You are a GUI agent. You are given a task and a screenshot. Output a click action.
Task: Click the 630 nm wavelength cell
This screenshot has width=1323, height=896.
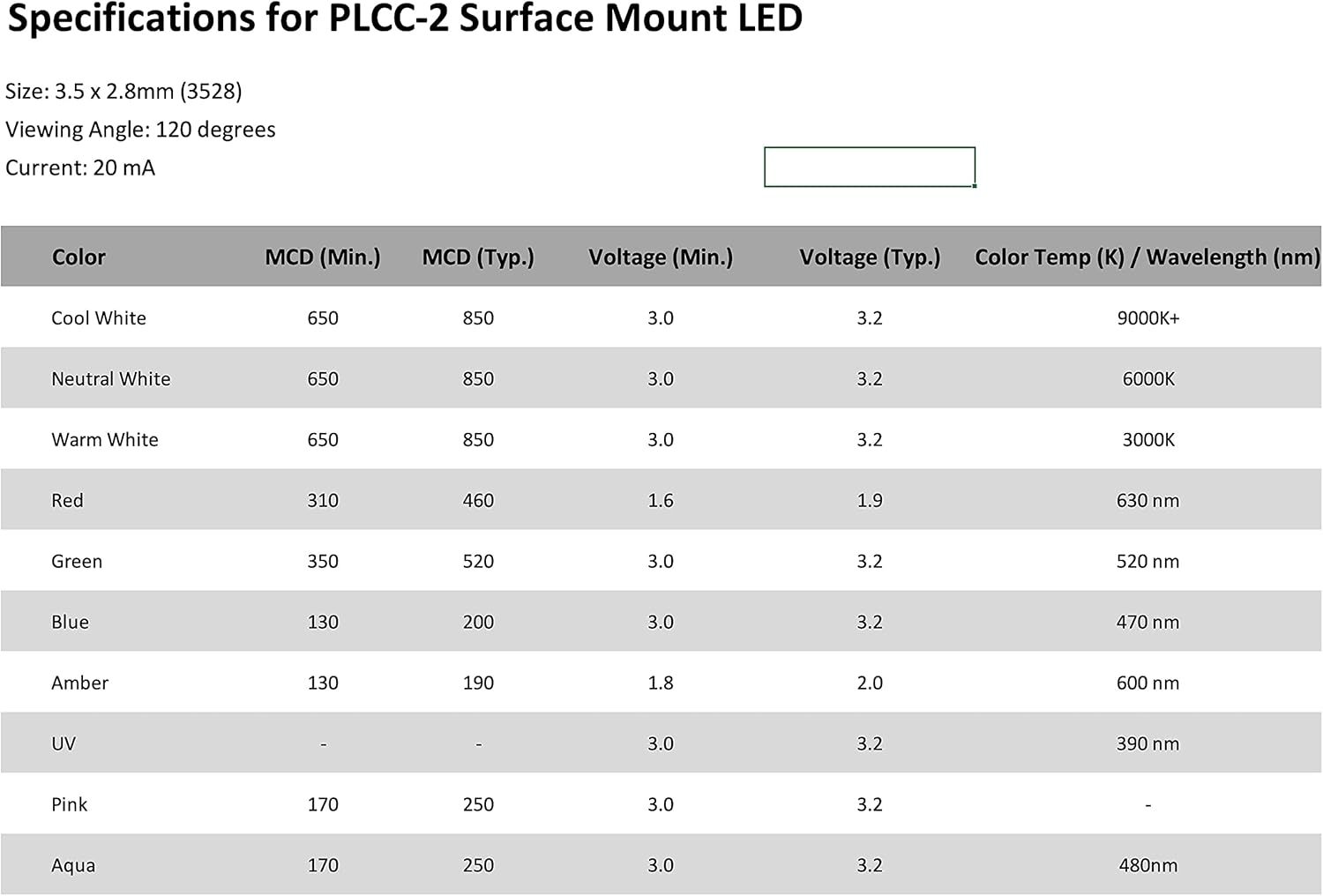[1147, 500]
